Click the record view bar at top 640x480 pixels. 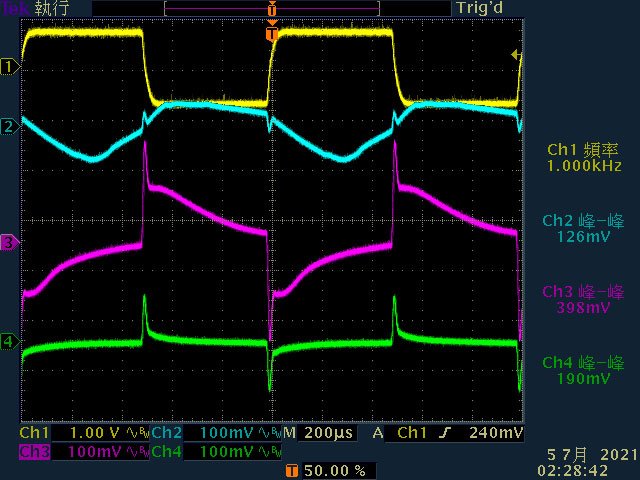pos(272,9)
